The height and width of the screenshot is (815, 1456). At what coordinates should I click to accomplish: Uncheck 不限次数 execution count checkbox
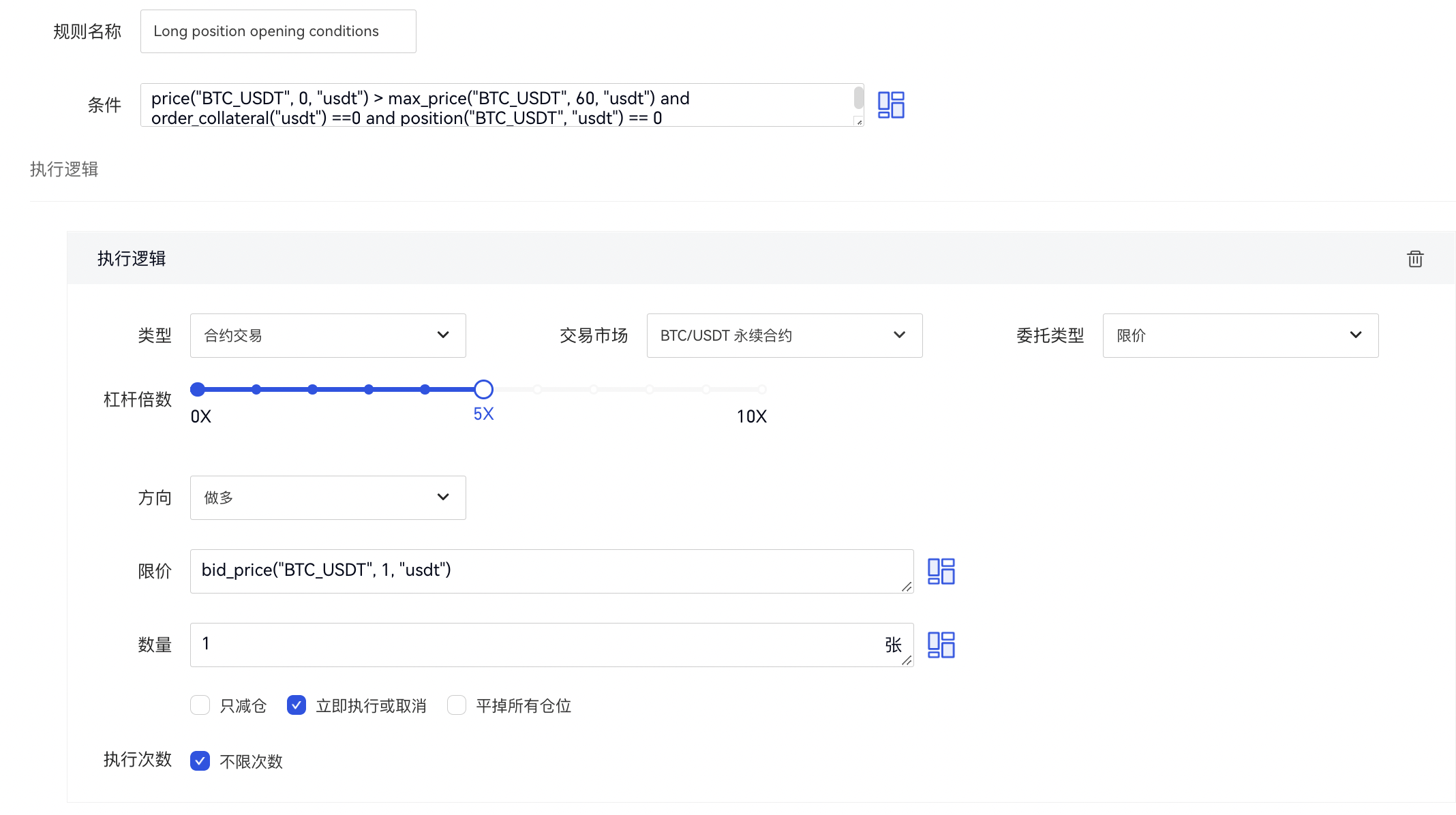click(x=200, y=760)
